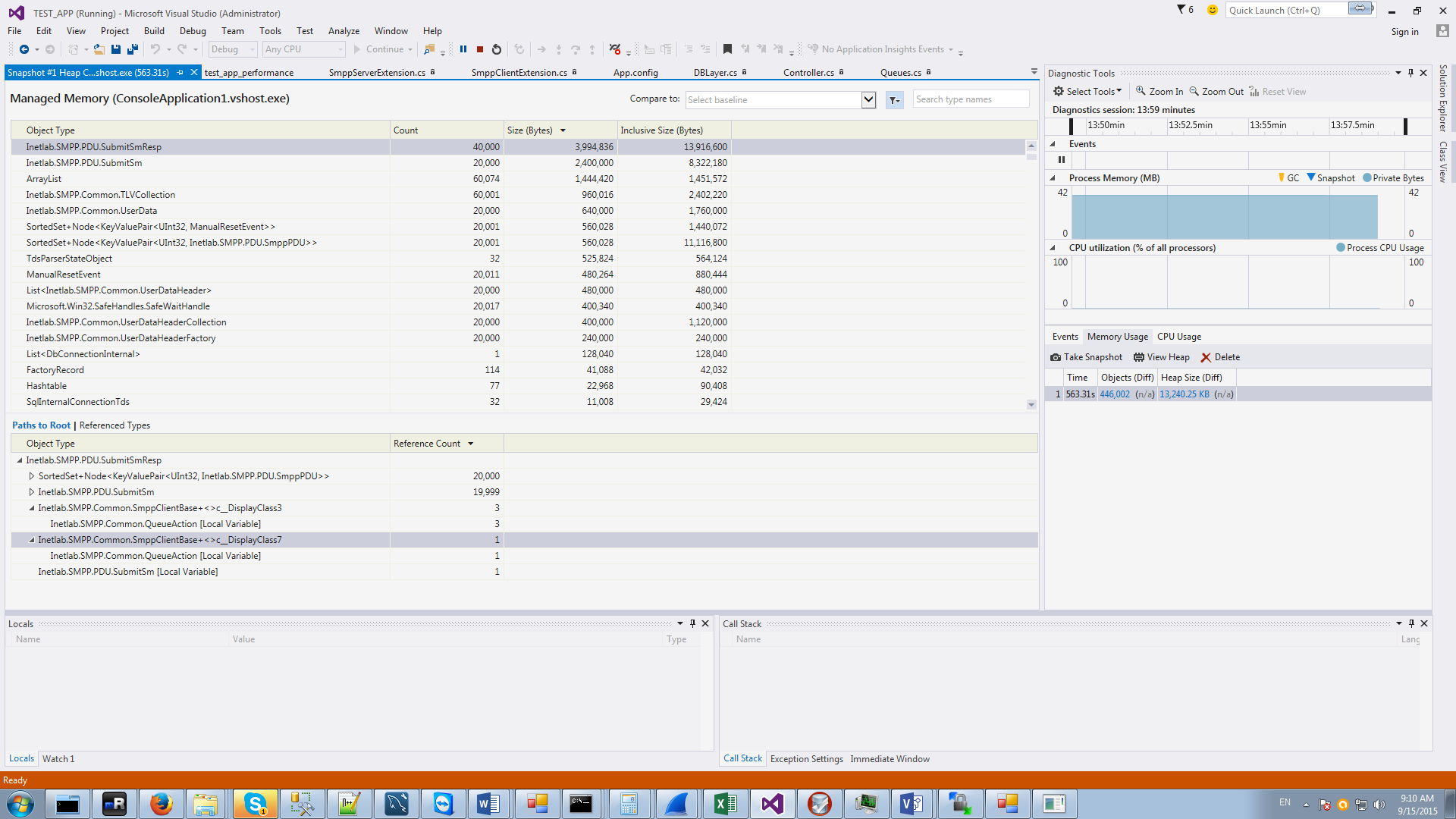Click the Navigate Backward arrow icon
The image size is (1456, 819).
(x=24, y=49)
